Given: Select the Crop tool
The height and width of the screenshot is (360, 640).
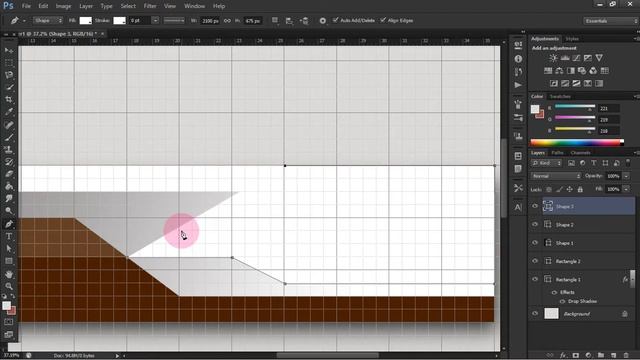Looking at the screenshot, I should [x=9, y=100].
